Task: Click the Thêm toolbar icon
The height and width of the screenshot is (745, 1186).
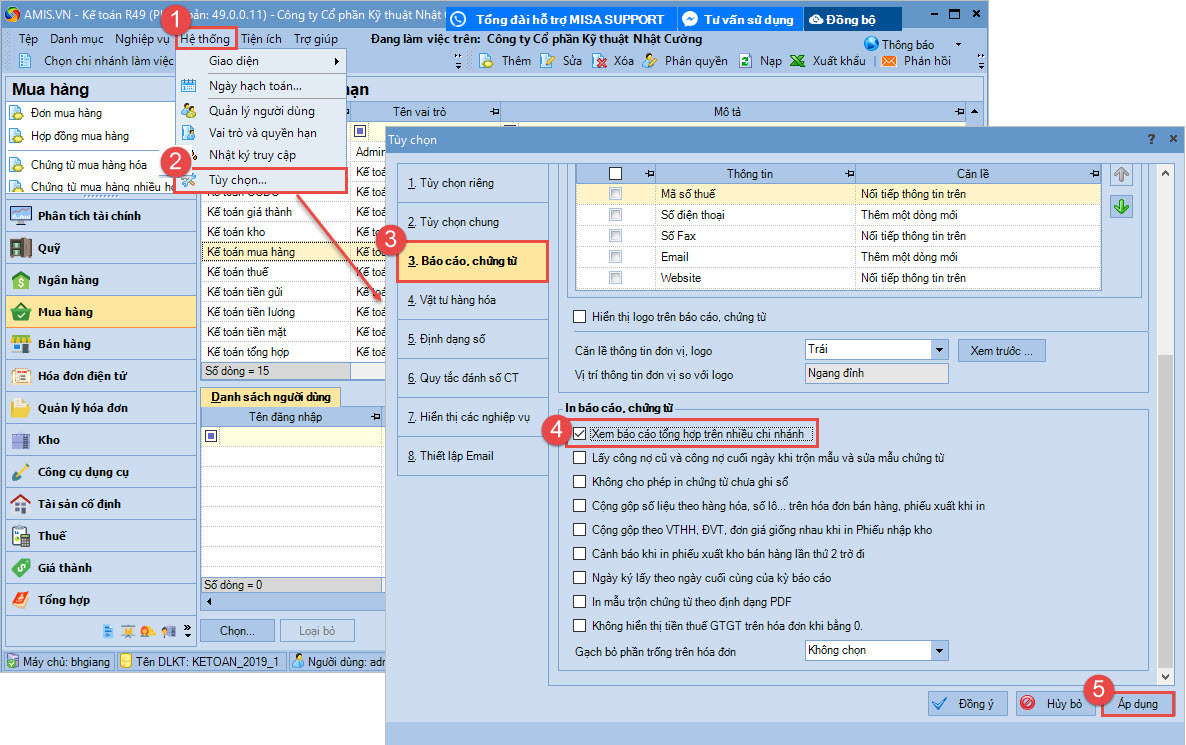Action: point(487,61)
